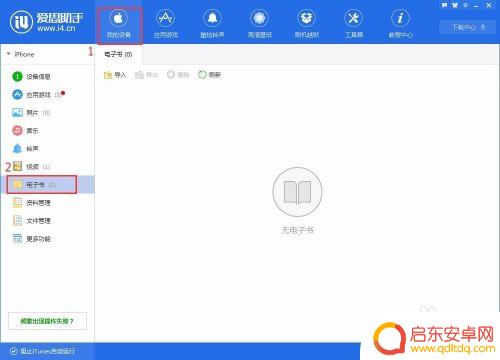Click the 导出 export toolbar button
The width and height of the screenshot is (500, 360).
146,75
